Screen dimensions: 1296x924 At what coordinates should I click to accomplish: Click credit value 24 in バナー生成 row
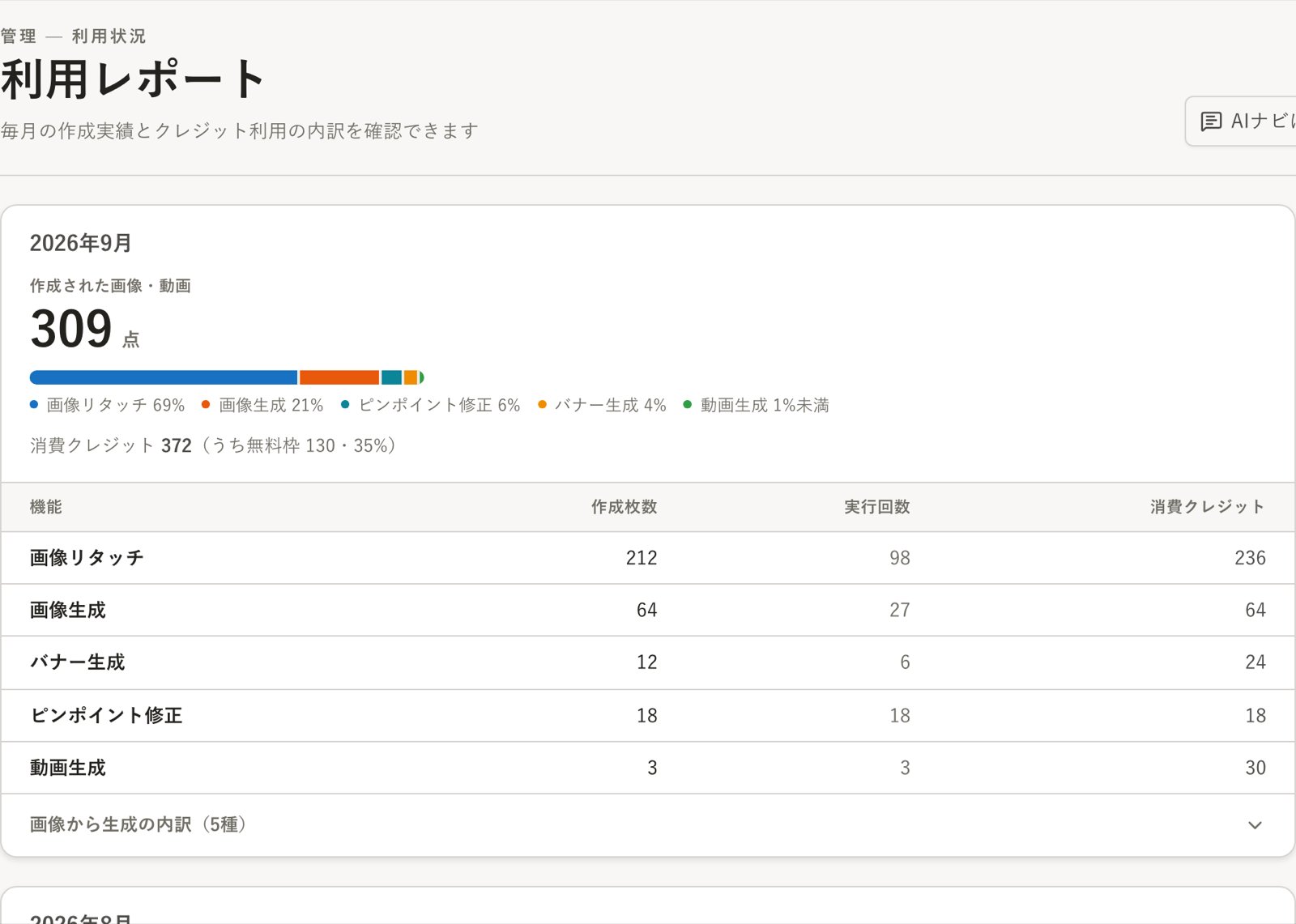[x=1255, y=662]
